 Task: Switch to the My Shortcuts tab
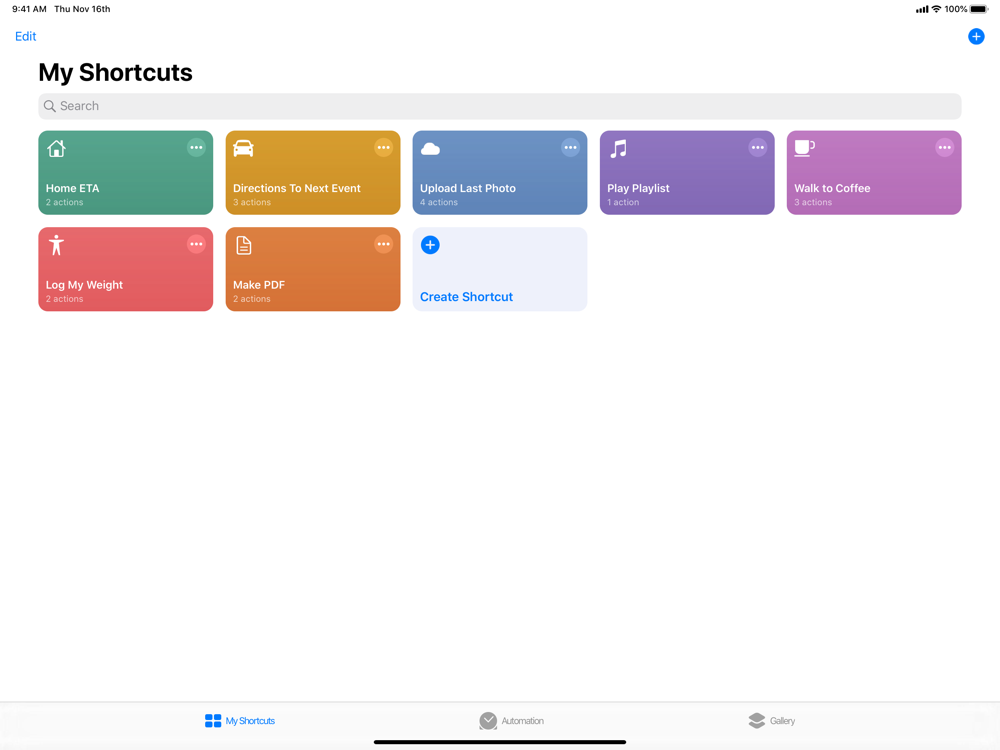pyautogui.click(x=240, y=721)
